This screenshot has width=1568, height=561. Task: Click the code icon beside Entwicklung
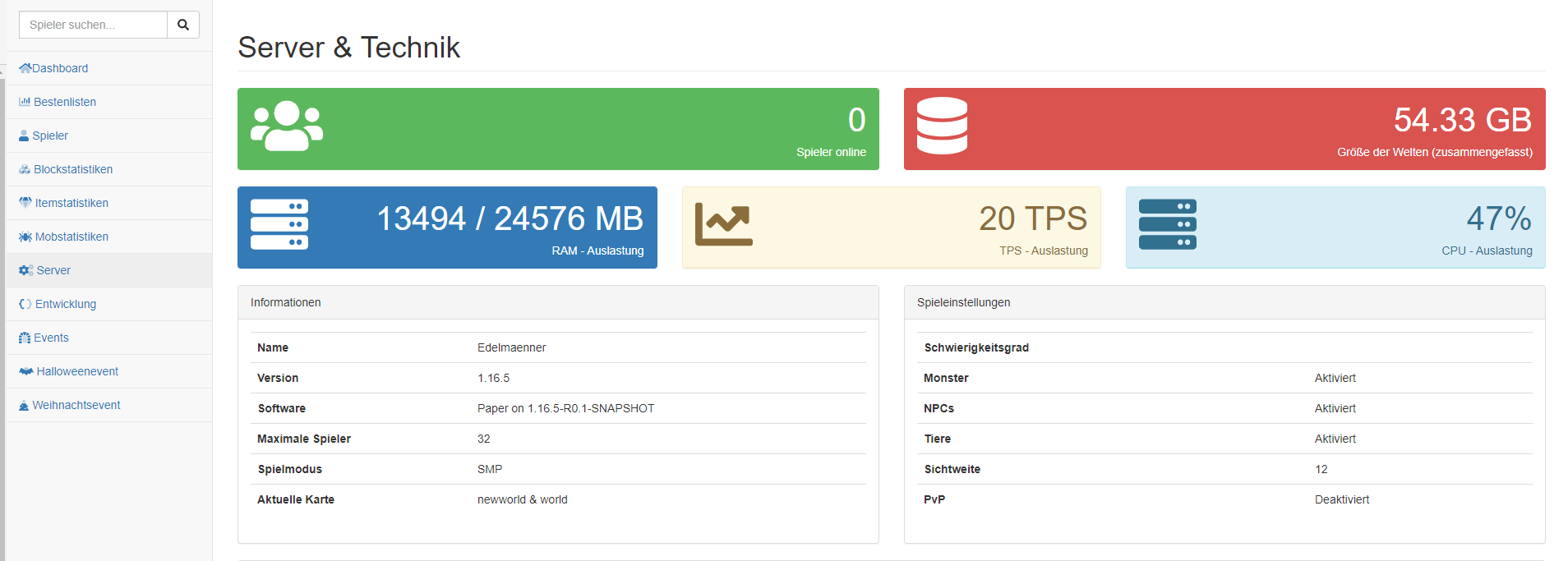pos(25,304)
